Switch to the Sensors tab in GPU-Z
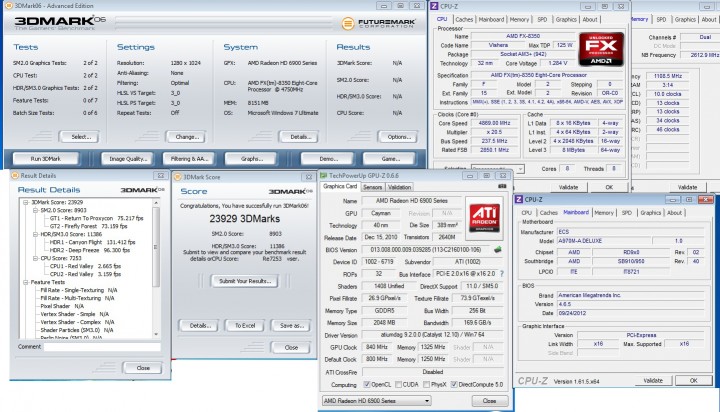This screenshot has width=720, height=412. pyautogui.click(x=372, y=187)
